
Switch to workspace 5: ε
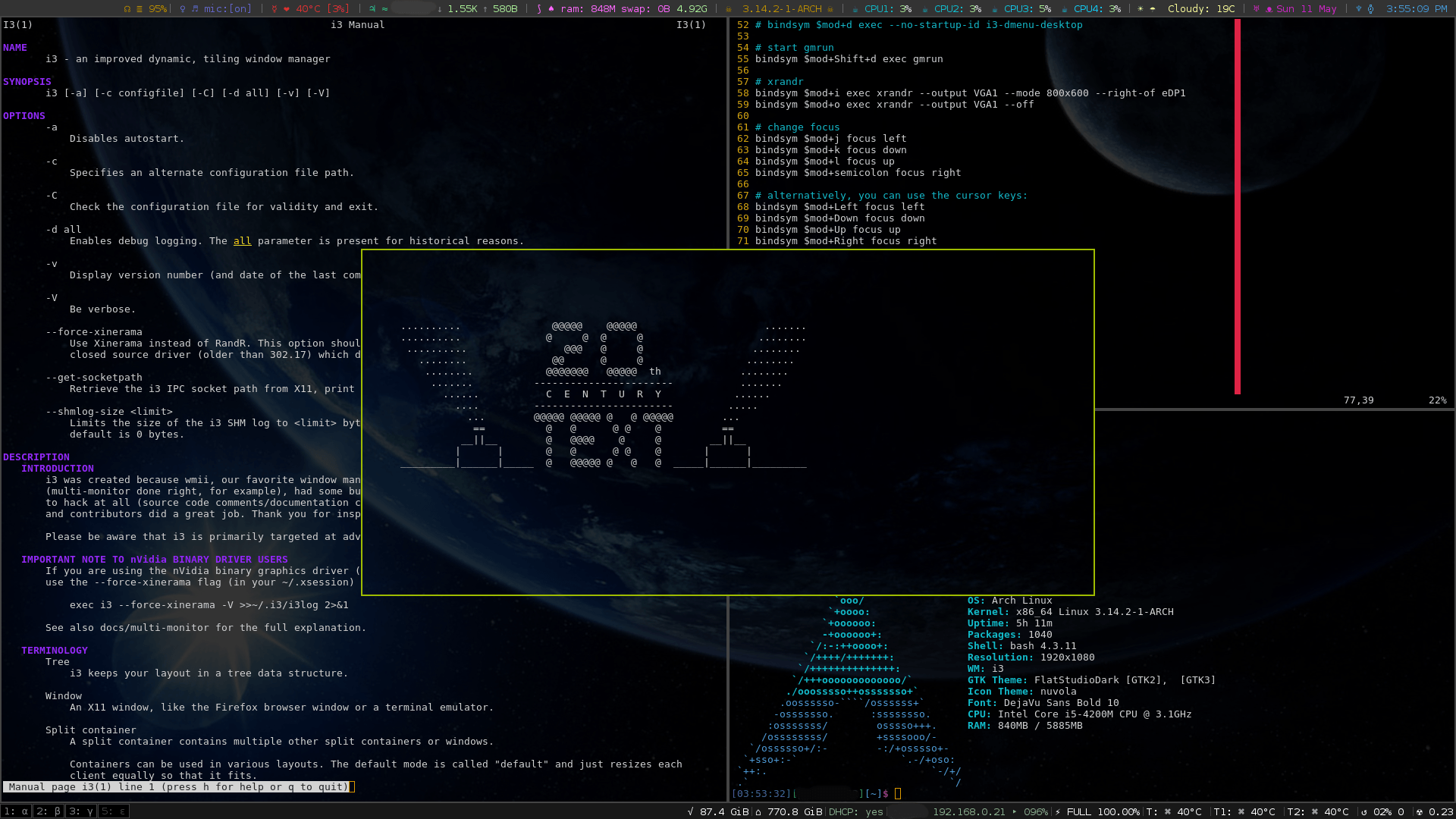[x=114, y=811]
